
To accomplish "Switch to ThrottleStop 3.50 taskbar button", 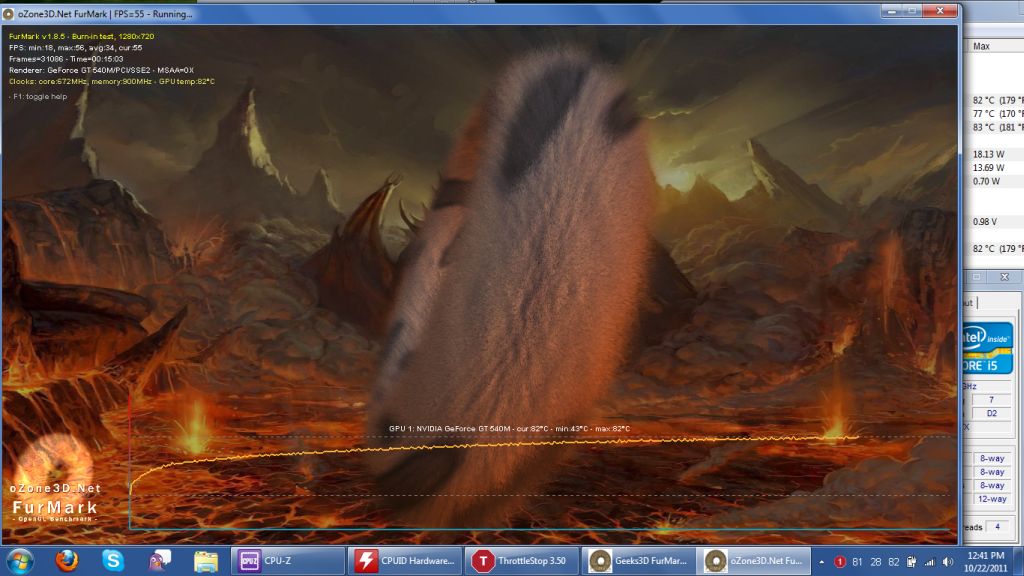I will 522,561.
